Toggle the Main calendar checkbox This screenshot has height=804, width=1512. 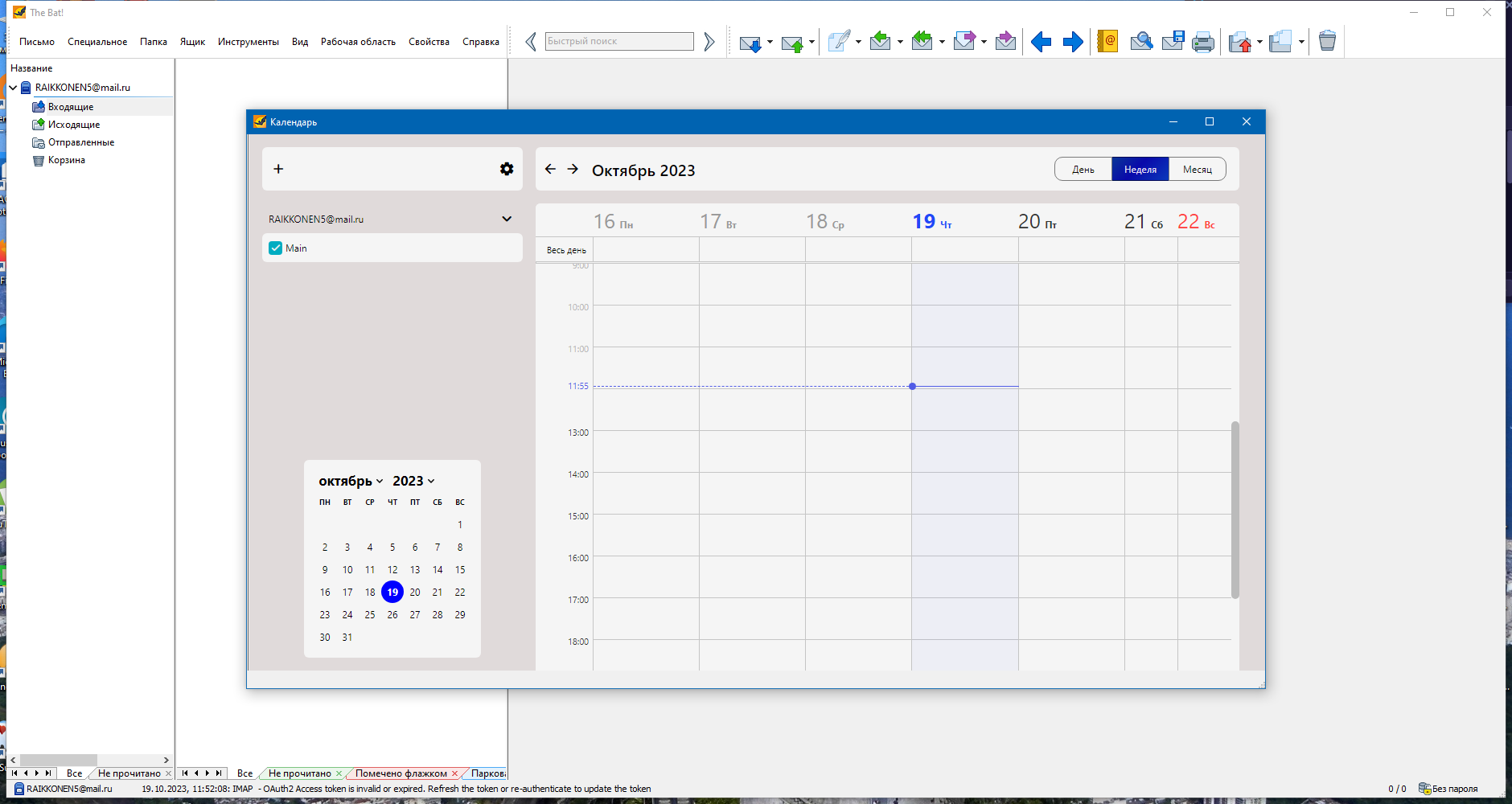click(x=276, y=248)
